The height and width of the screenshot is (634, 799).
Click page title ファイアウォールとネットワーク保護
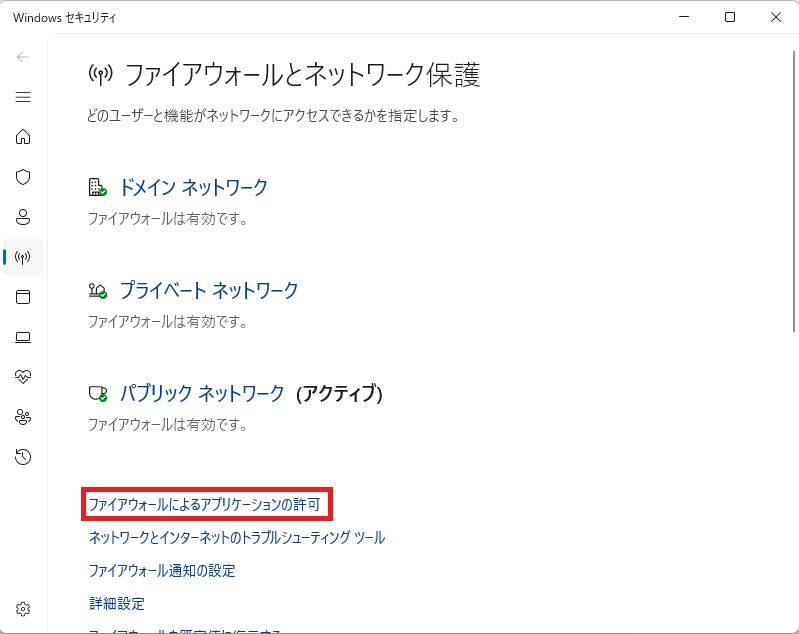point(302,75)
